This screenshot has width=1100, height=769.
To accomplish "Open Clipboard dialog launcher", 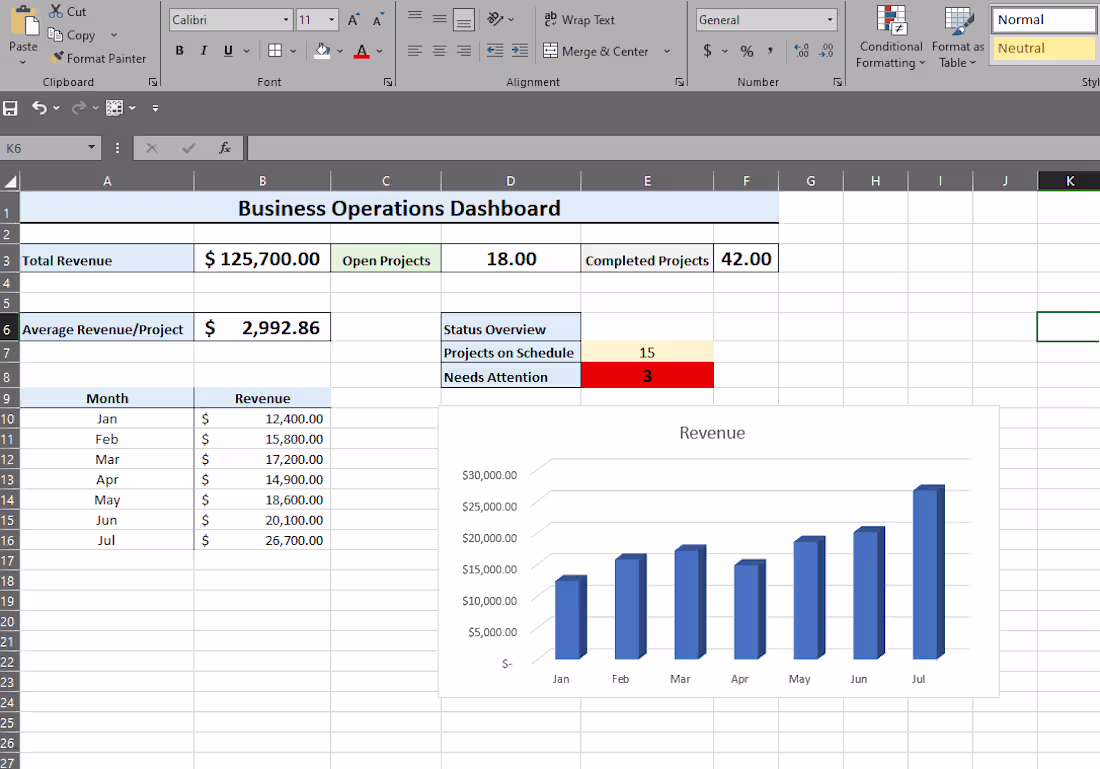I will [153, 82].
